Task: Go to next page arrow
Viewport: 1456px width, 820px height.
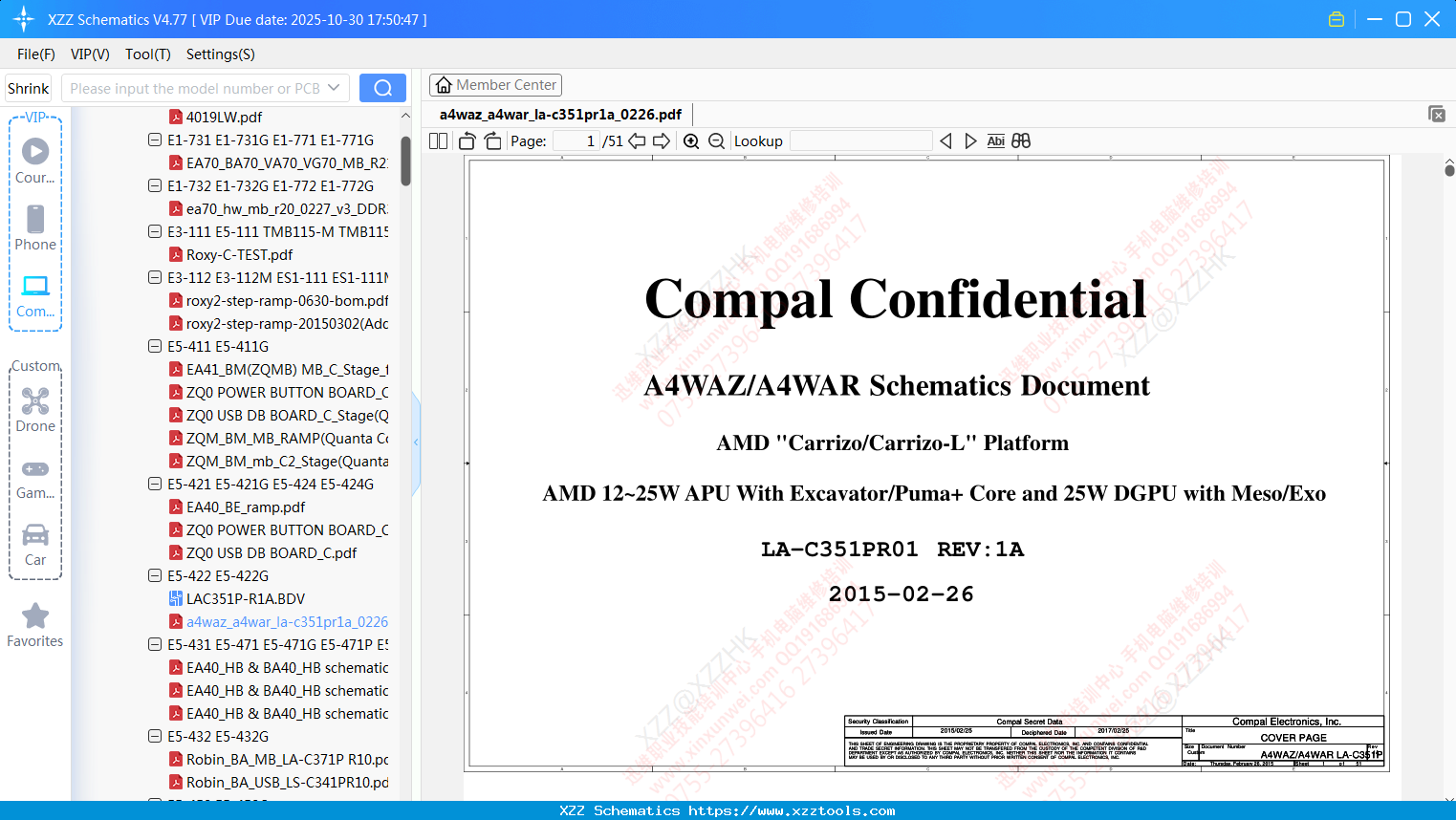Action: 662,141
